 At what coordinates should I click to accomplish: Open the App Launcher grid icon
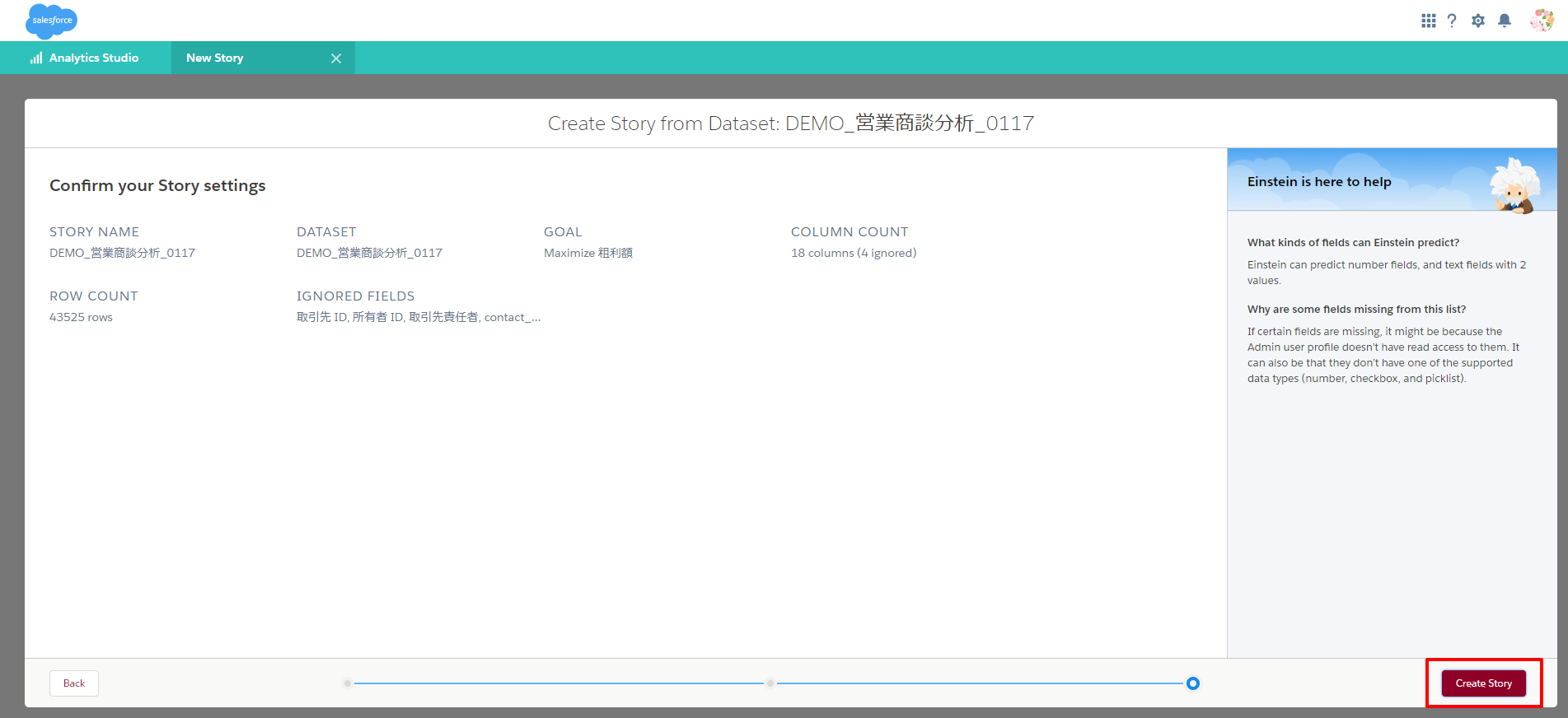(x=1428, y=21)
